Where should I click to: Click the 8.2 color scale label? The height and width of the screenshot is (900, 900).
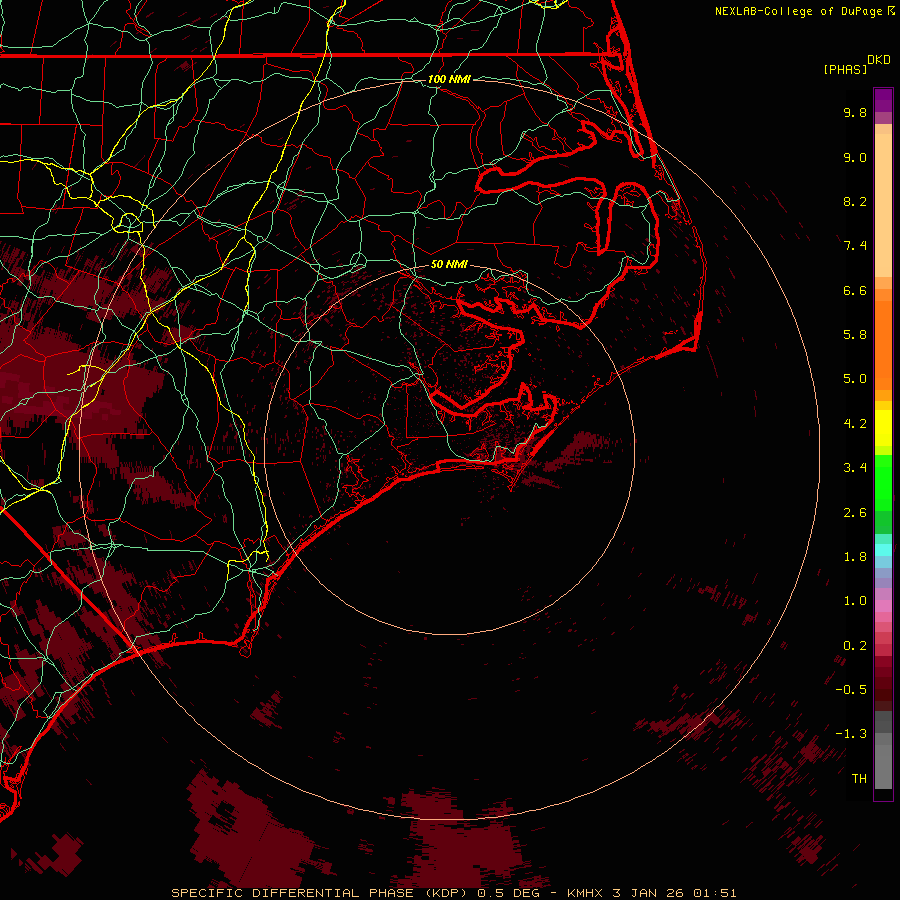pyautogui.click(x=855, y=201)
